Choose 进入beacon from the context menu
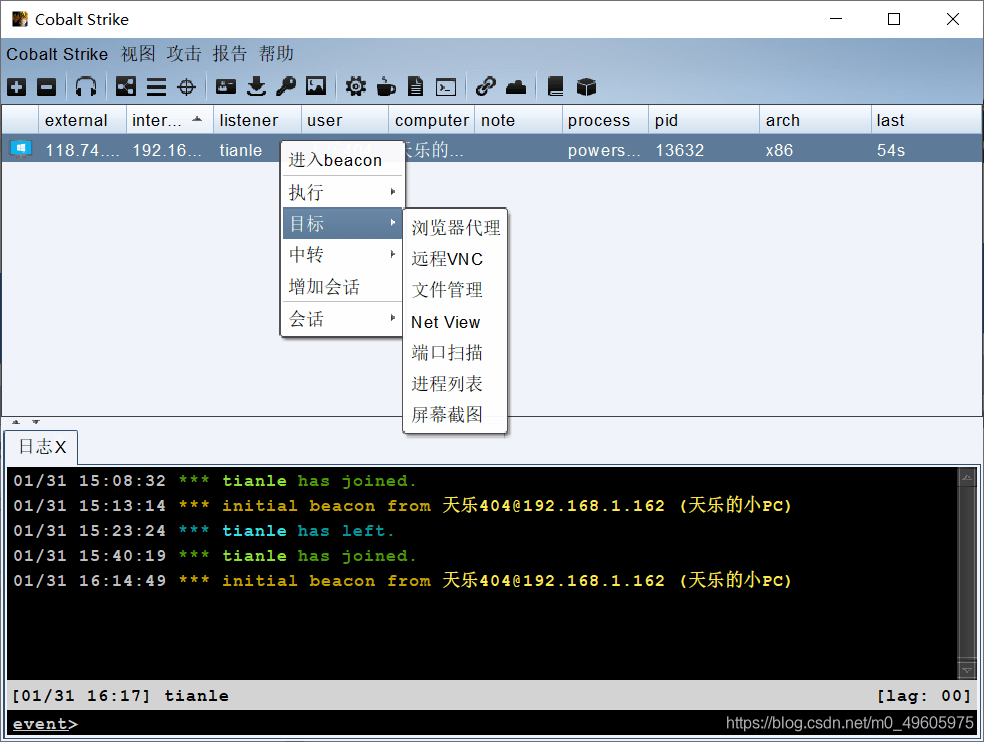 343,160
